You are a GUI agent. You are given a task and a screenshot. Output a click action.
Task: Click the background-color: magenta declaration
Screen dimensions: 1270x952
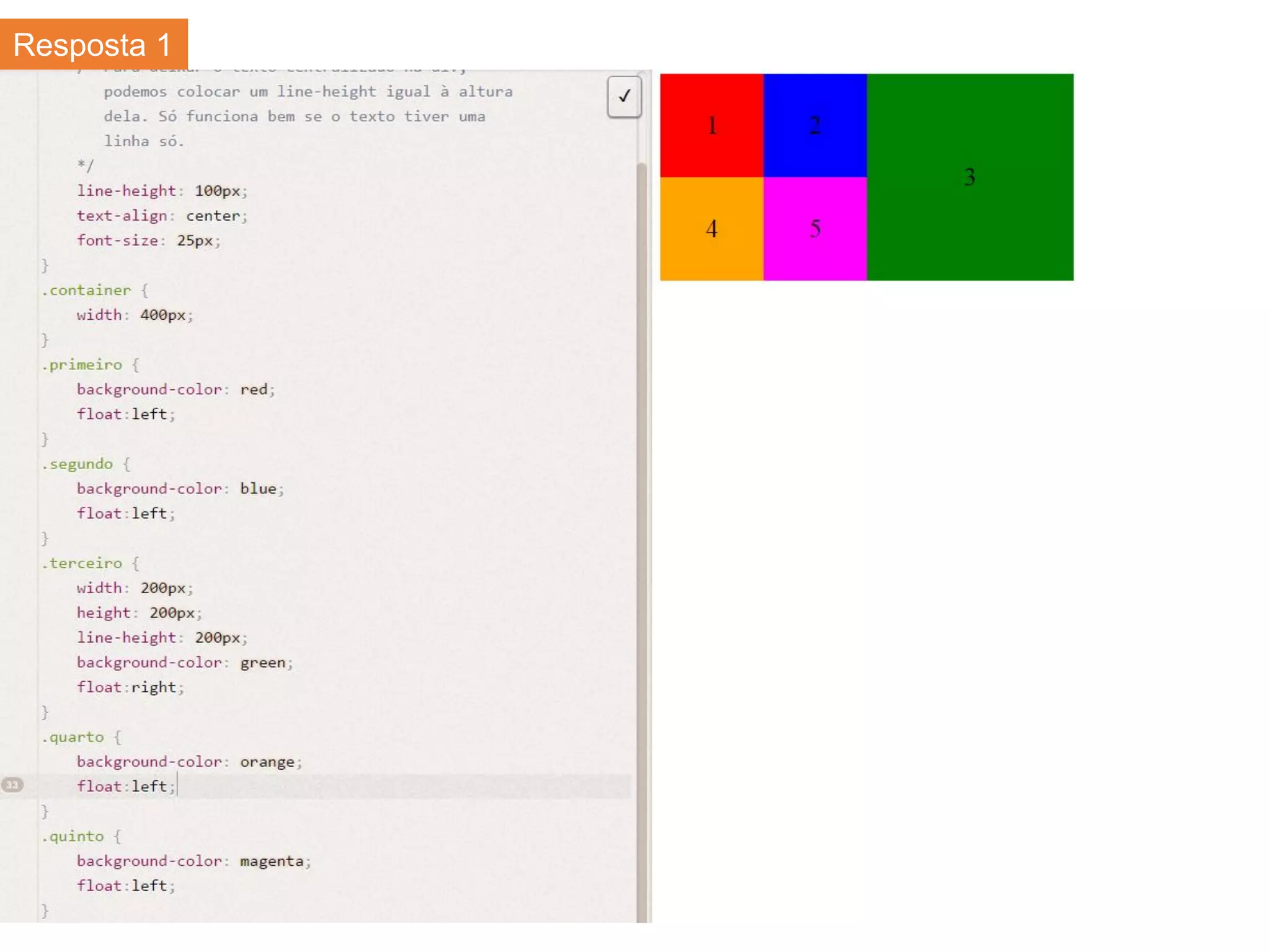[x=193, y=861]
